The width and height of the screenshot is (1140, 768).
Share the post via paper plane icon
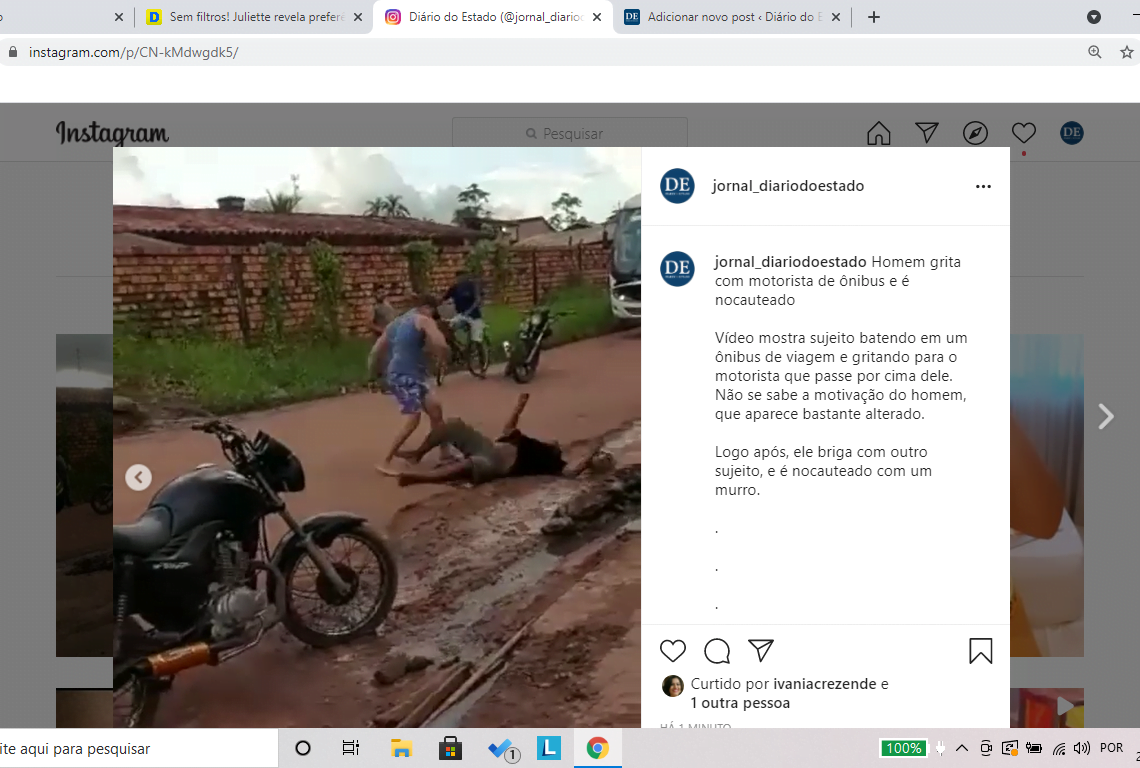coord(760,650)
